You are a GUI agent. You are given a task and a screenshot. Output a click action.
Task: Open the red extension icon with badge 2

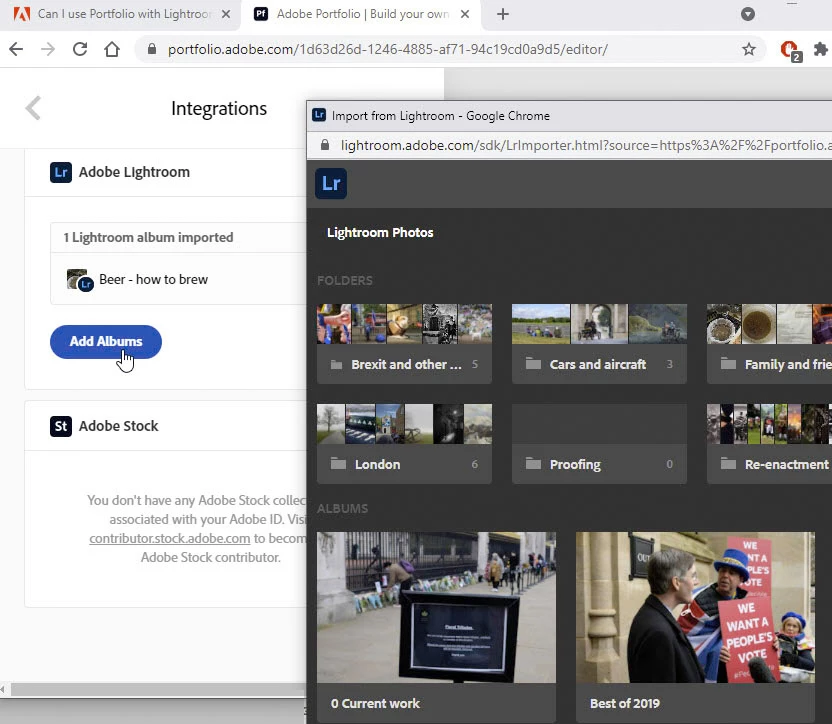point(791,50)
